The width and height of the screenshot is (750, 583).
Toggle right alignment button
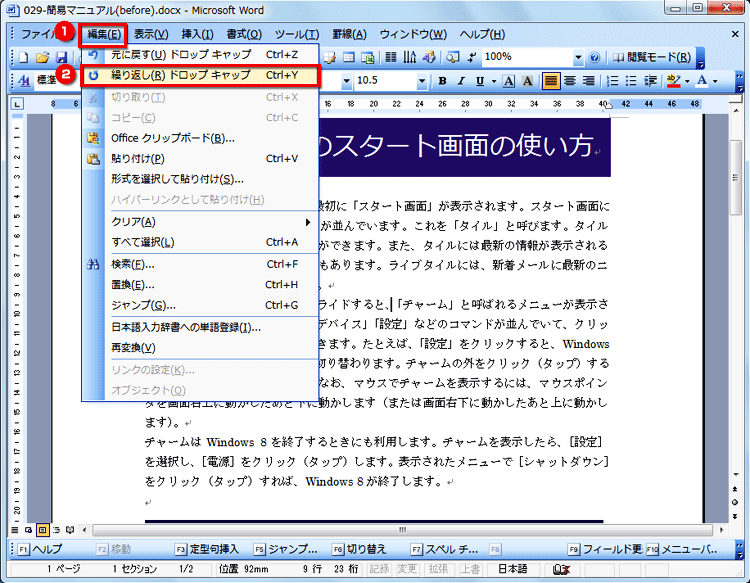pos(589,81)
